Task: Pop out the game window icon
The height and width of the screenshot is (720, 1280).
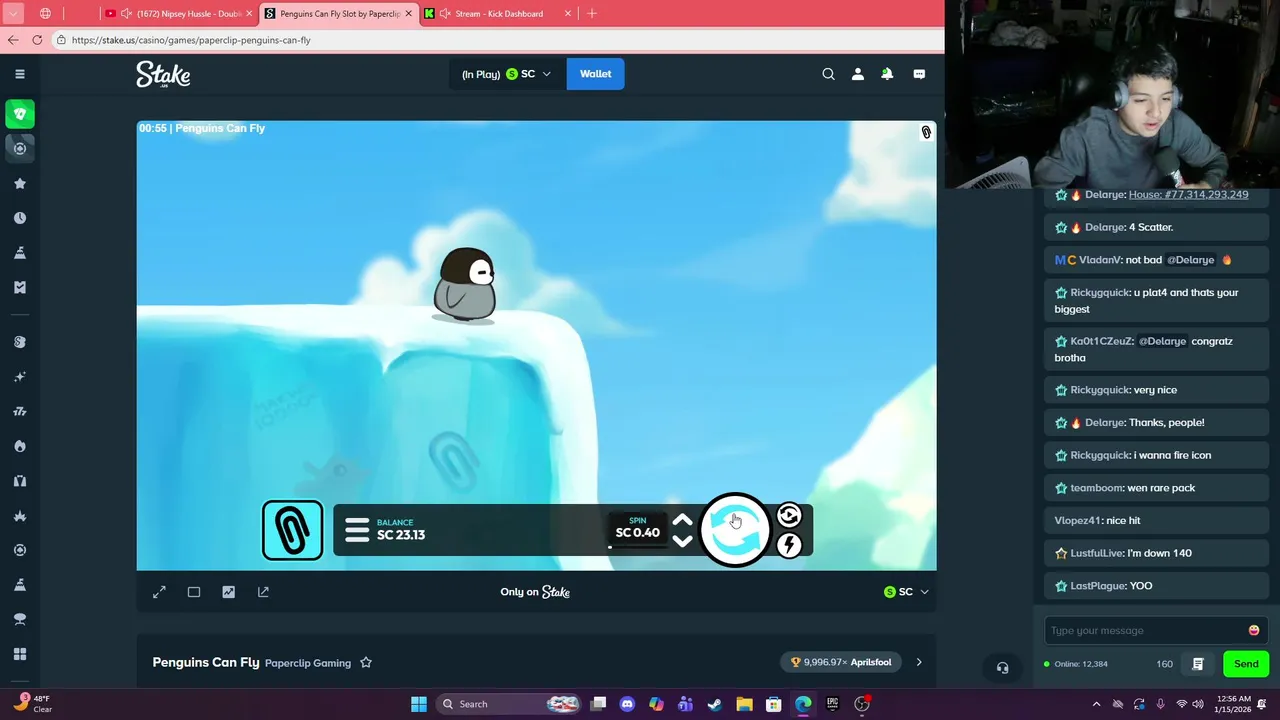Action: (263, 592)
